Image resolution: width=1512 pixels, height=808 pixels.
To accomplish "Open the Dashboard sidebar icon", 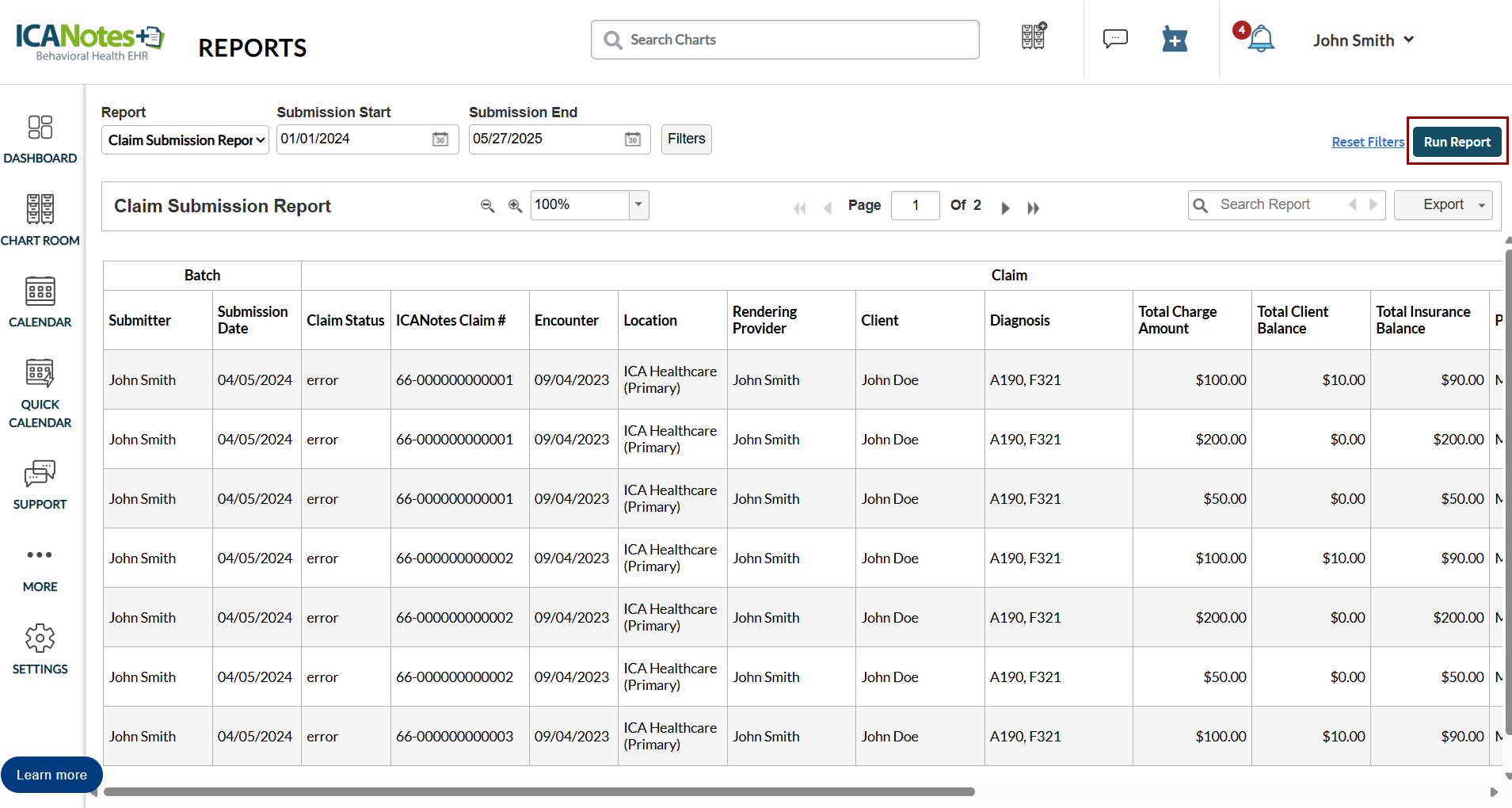I will [x=40, y=128].
